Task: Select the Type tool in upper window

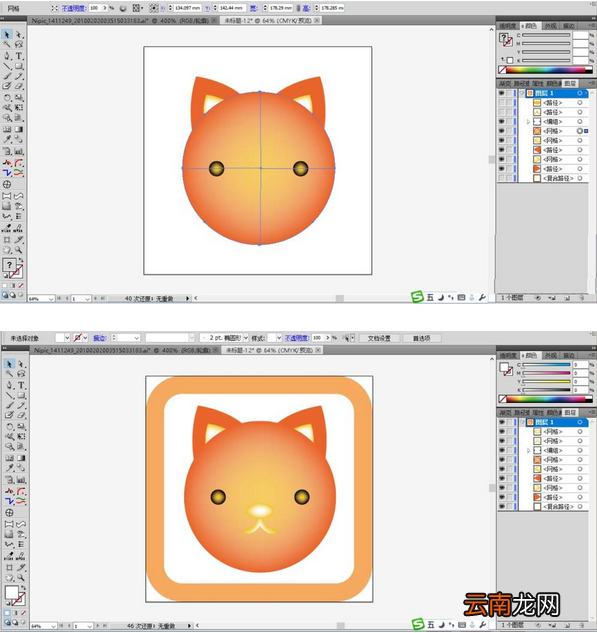Action: pos(19,56)
